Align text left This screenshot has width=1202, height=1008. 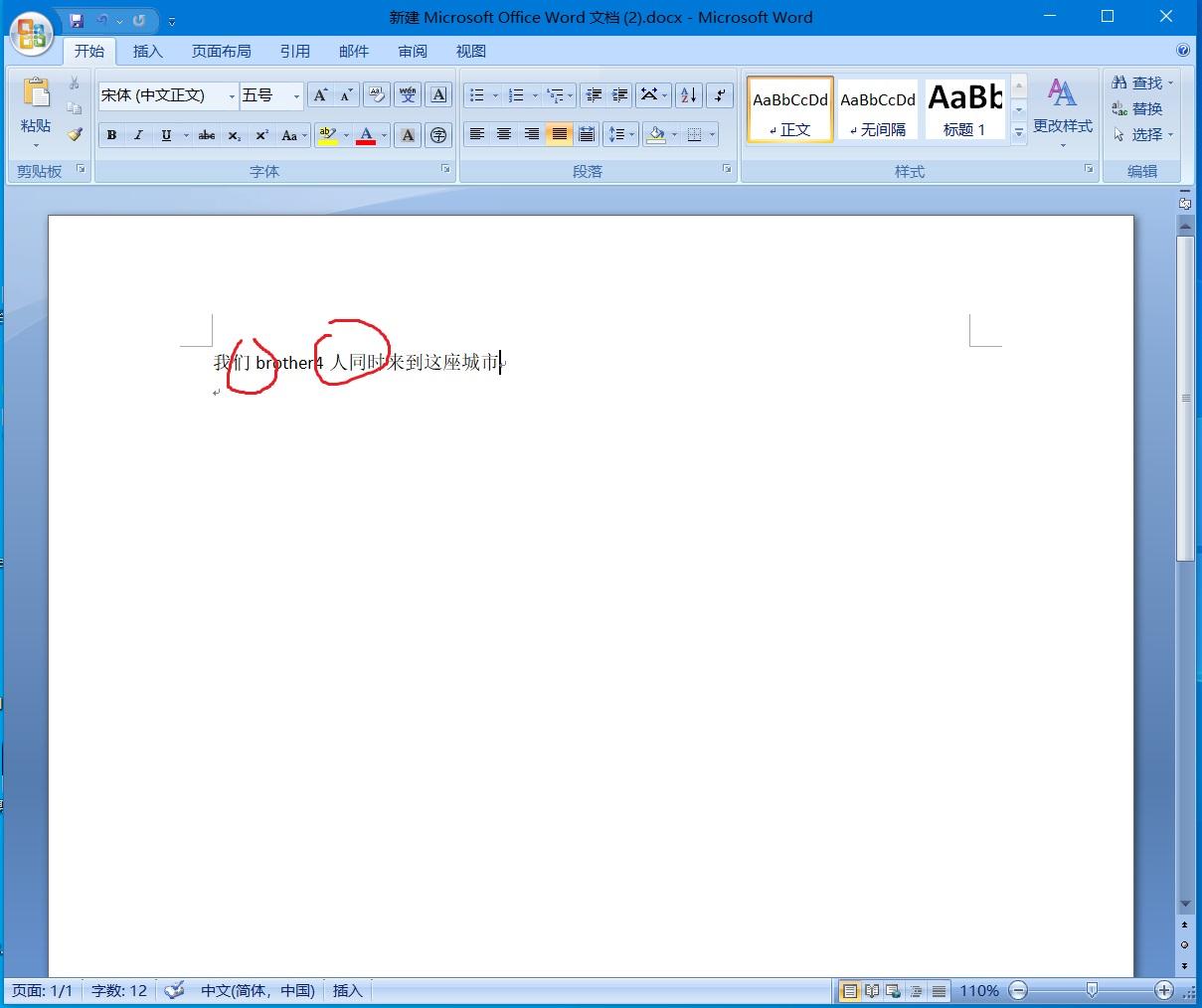(477, 134)
